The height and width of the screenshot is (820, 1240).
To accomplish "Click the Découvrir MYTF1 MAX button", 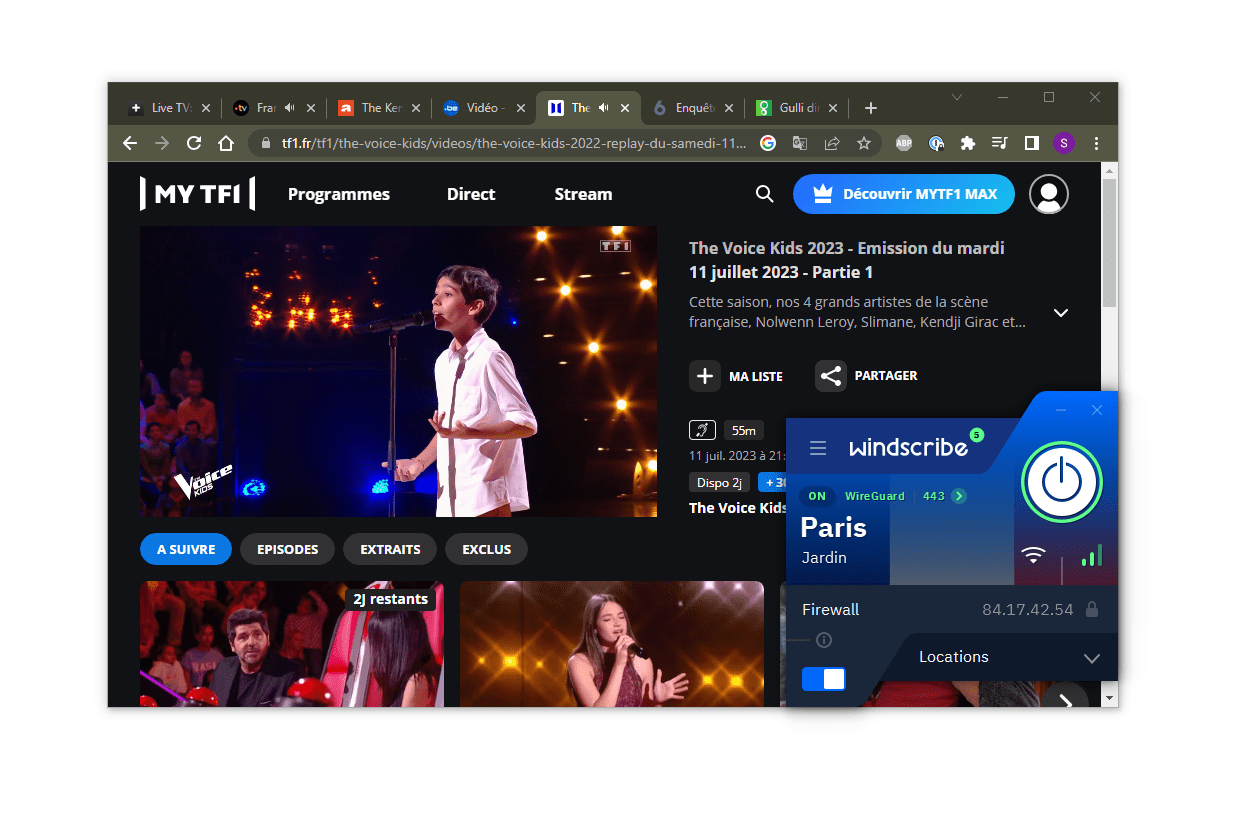I will [x=903, y=194].
